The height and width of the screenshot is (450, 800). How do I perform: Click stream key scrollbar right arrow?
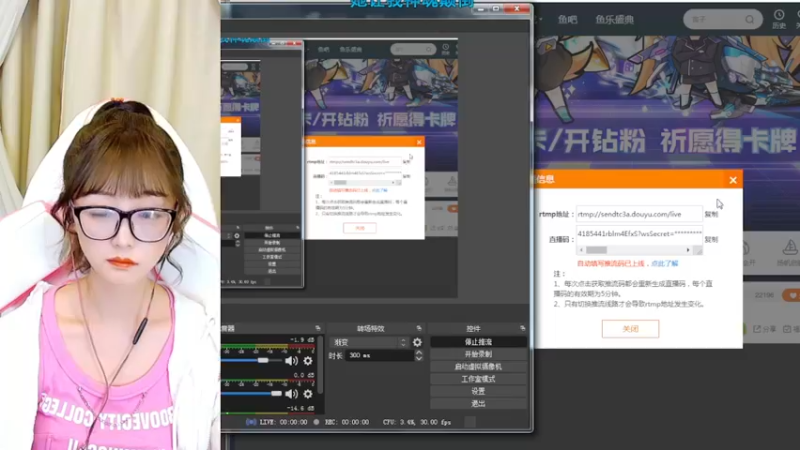tap(688, 250)
